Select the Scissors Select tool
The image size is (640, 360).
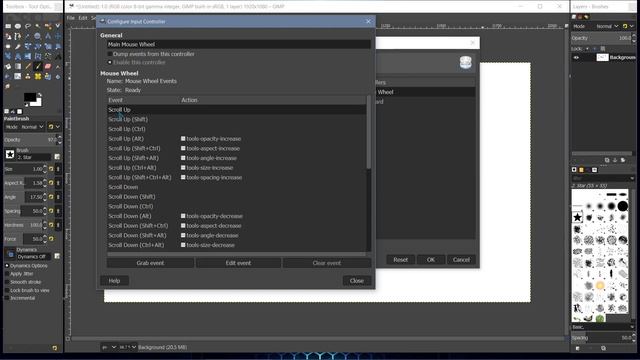click(x=58, y=26)
